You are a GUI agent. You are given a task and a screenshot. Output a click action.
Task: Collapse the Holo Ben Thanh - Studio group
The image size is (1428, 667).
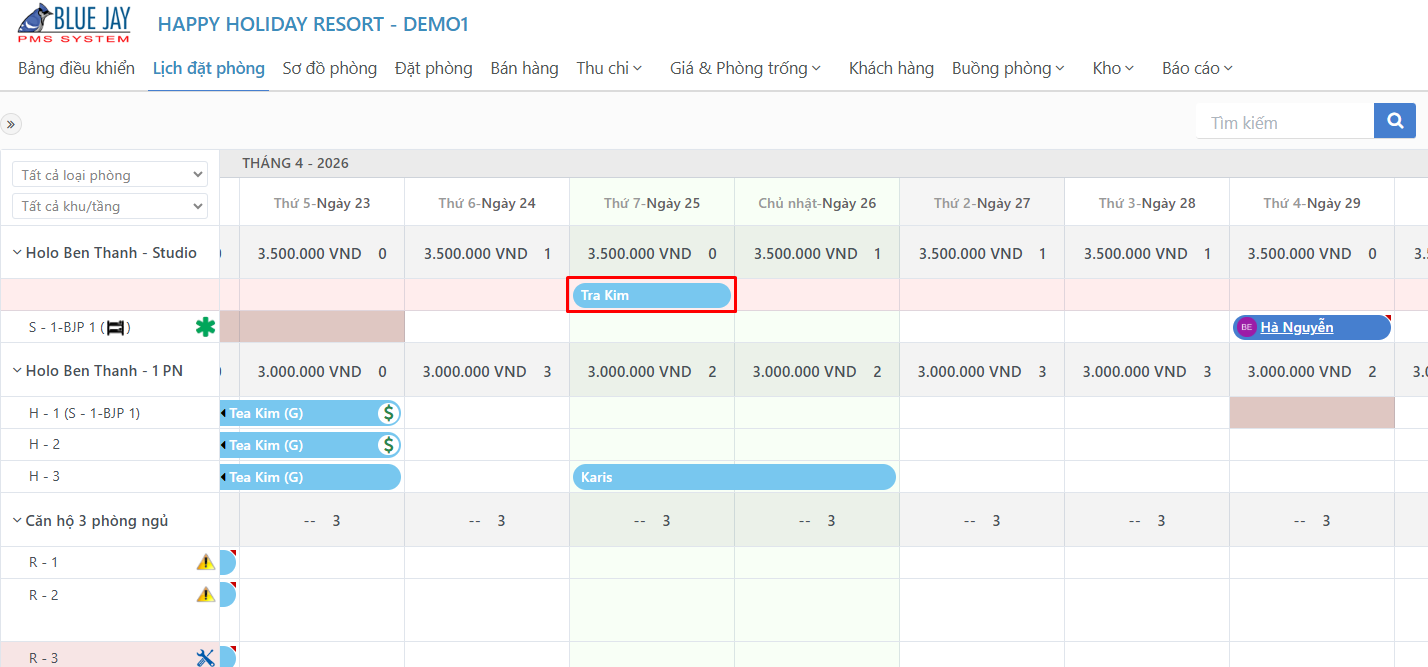point(17,253)
